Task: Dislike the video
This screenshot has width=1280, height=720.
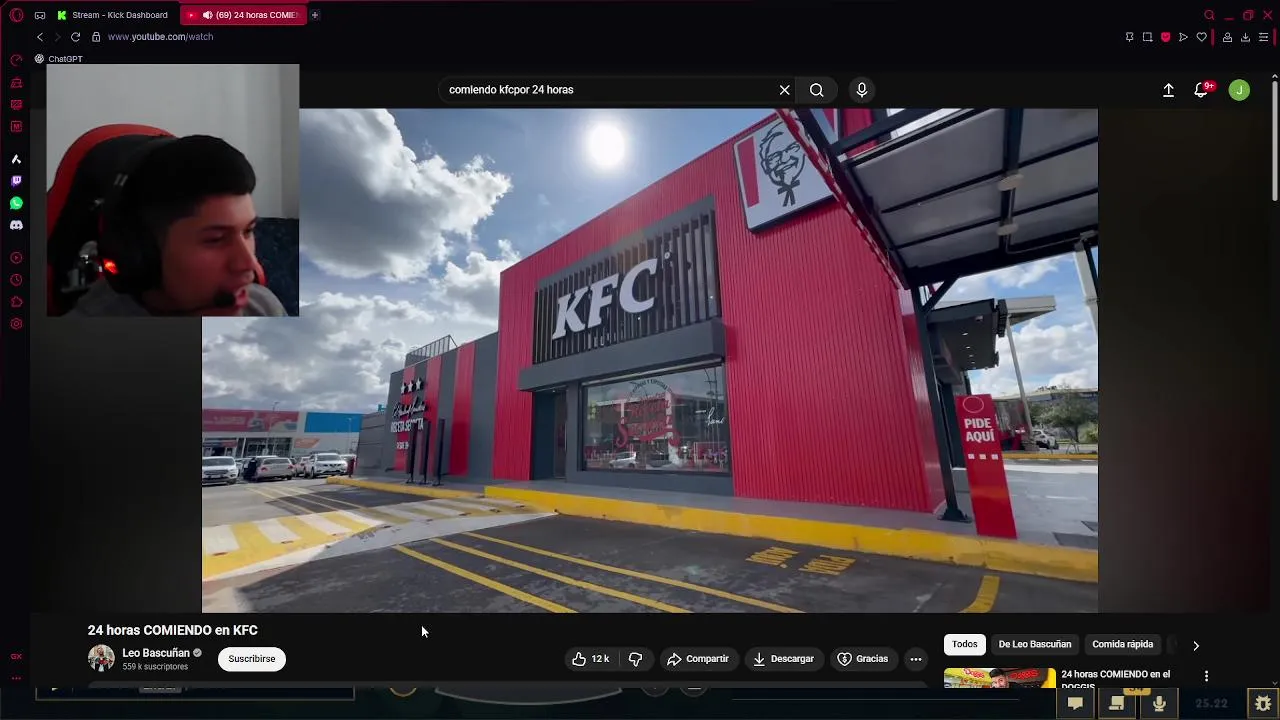Action: click(x=636, y=659)
